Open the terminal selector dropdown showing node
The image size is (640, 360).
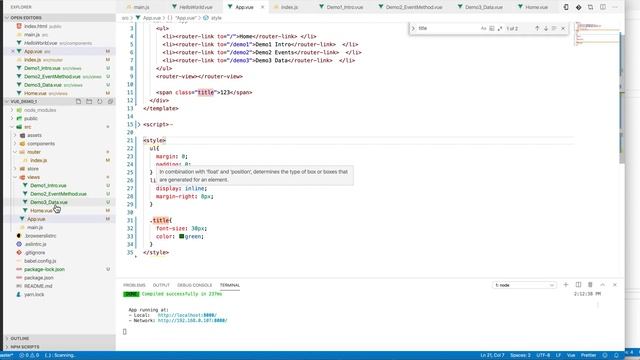524,285
